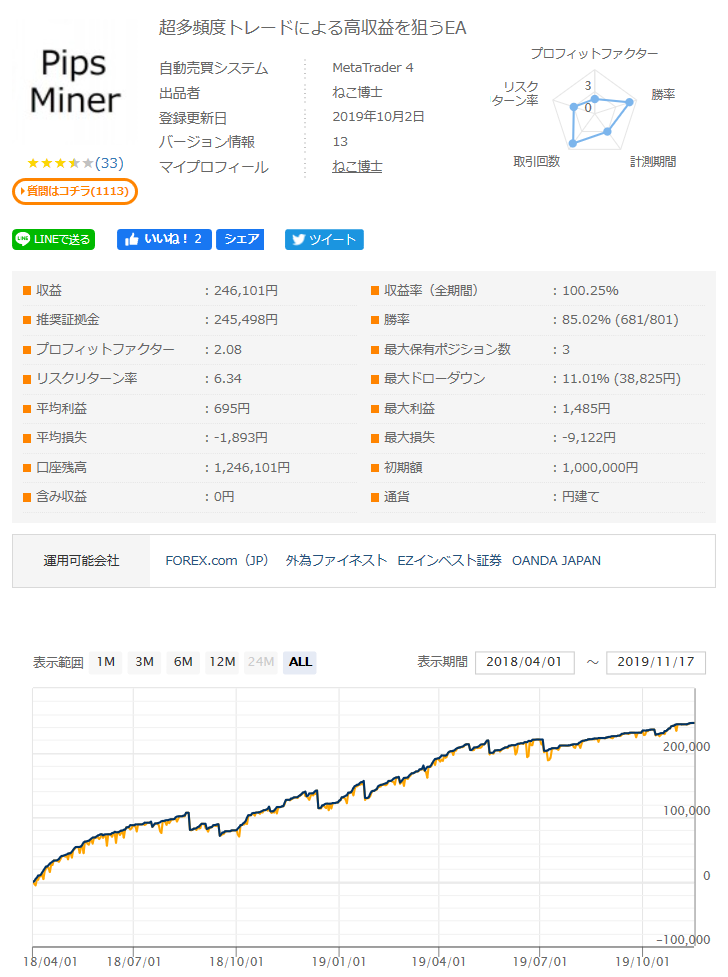Image resolution: width=728 pixels, height=977 pixels.
Task: Click the Pips Miner product logo
Action: (x=75, y=82)
